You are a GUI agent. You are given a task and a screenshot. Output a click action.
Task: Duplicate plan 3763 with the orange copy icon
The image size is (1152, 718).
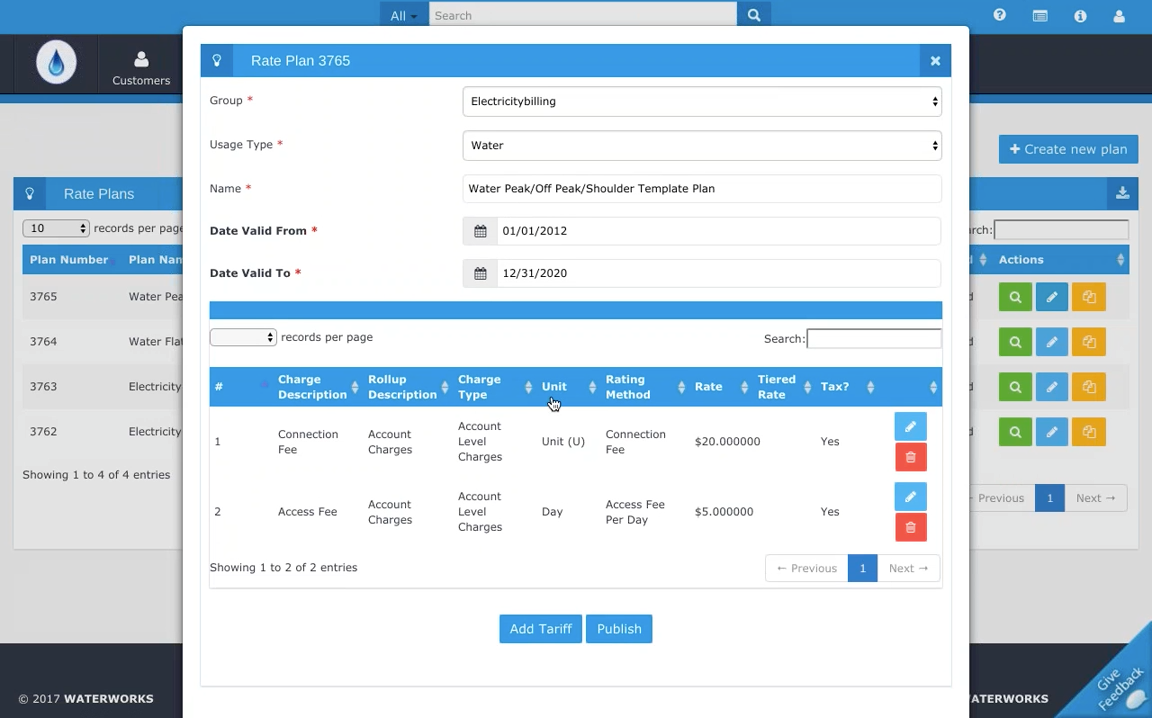pos(1088,387)
